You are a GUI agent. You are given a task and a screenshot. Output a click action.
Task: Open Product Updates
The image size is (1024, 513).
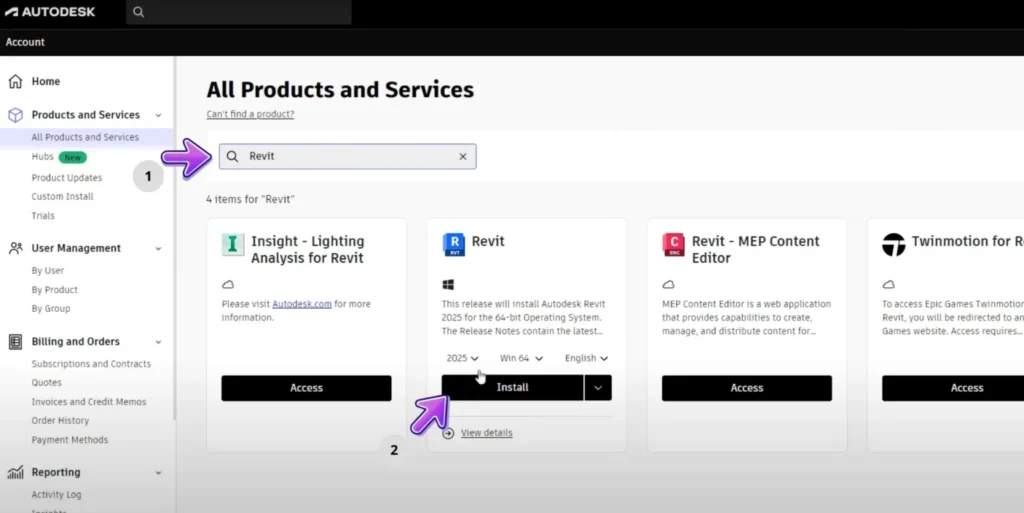pos(67,178)
